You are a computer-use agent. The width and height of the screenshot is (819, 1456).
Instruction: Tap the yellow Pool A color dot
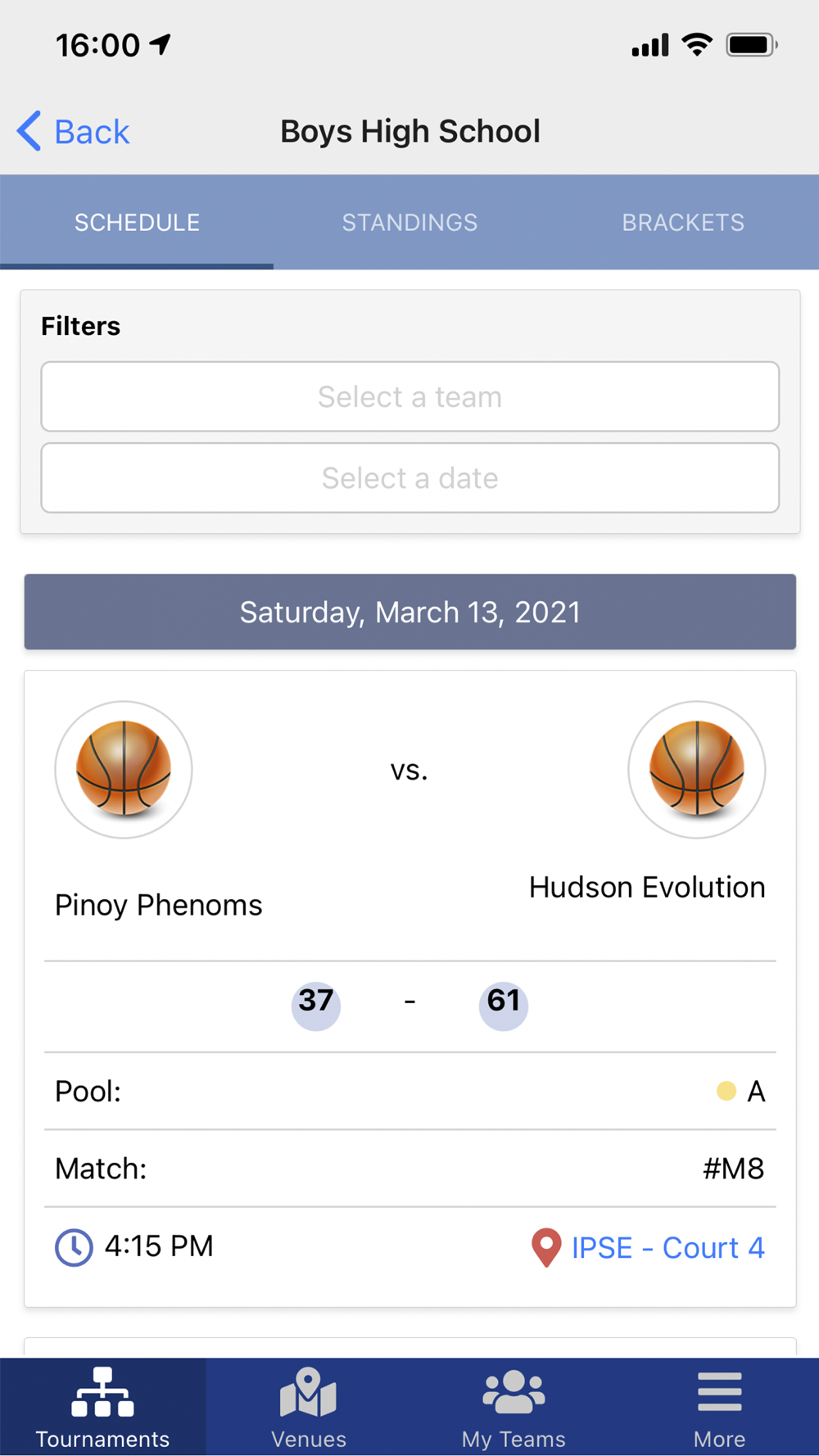click(726, 1091)
